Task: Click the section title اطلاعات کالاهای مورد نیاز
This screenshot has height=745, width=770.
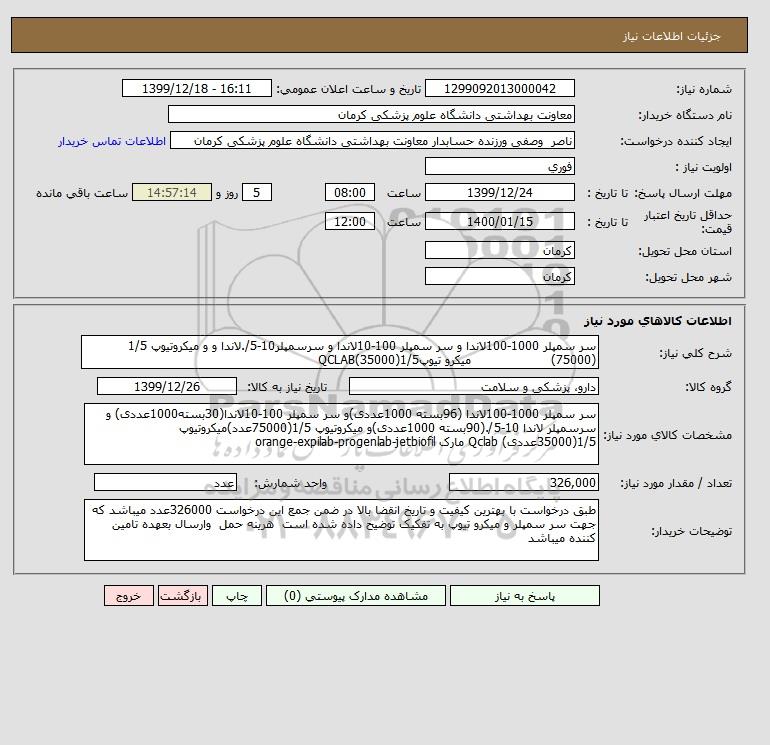Action: click(x=658, y=321)
